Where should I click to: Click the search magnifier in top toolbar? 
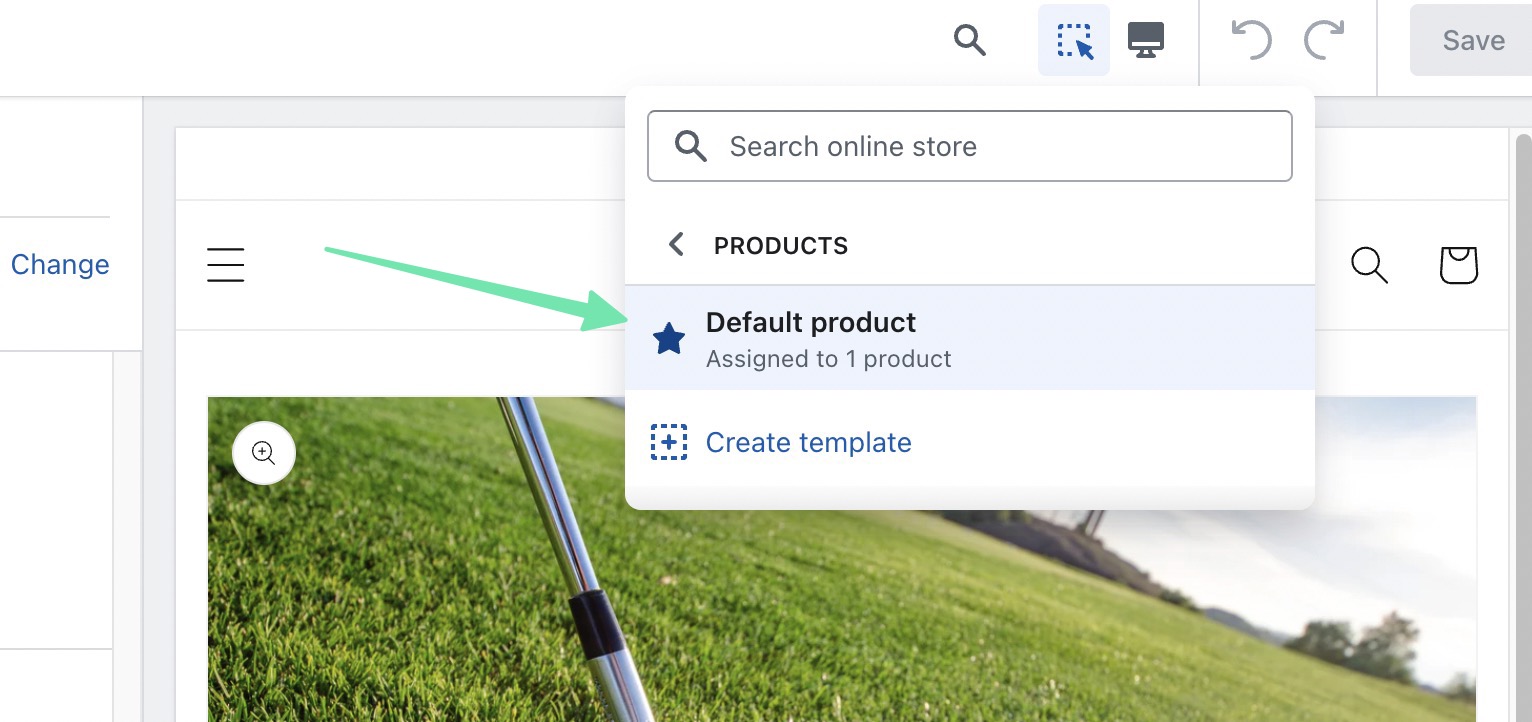[x=970, y=40]
